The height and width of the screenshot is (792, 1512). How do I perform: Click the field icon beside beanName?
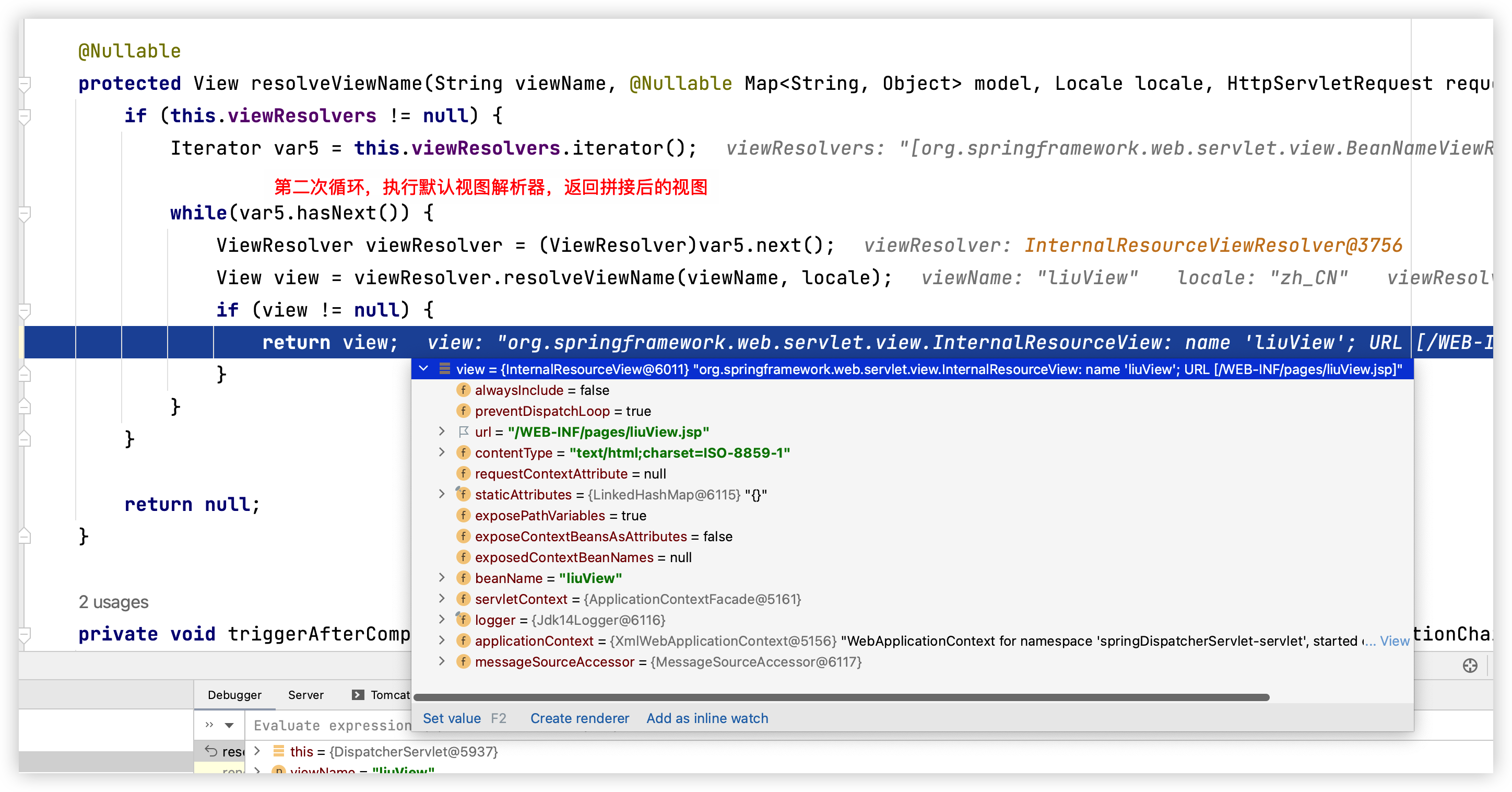pyautogui.click(x=463, y=578)
